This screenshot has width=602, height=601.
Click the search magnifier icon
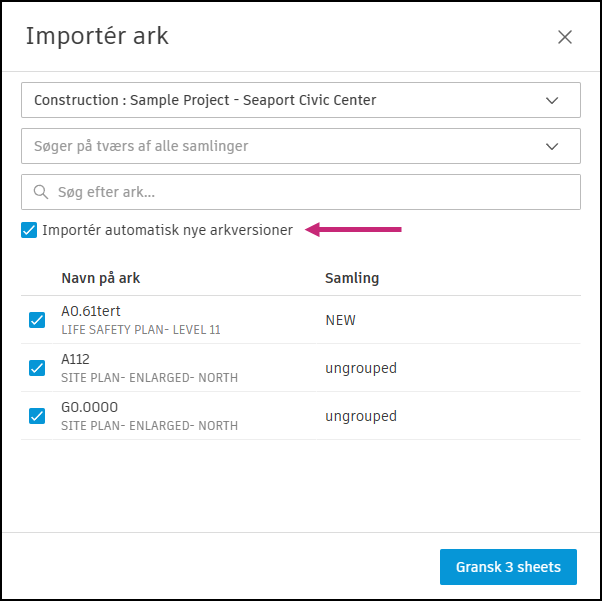click(x=41, y=192)
